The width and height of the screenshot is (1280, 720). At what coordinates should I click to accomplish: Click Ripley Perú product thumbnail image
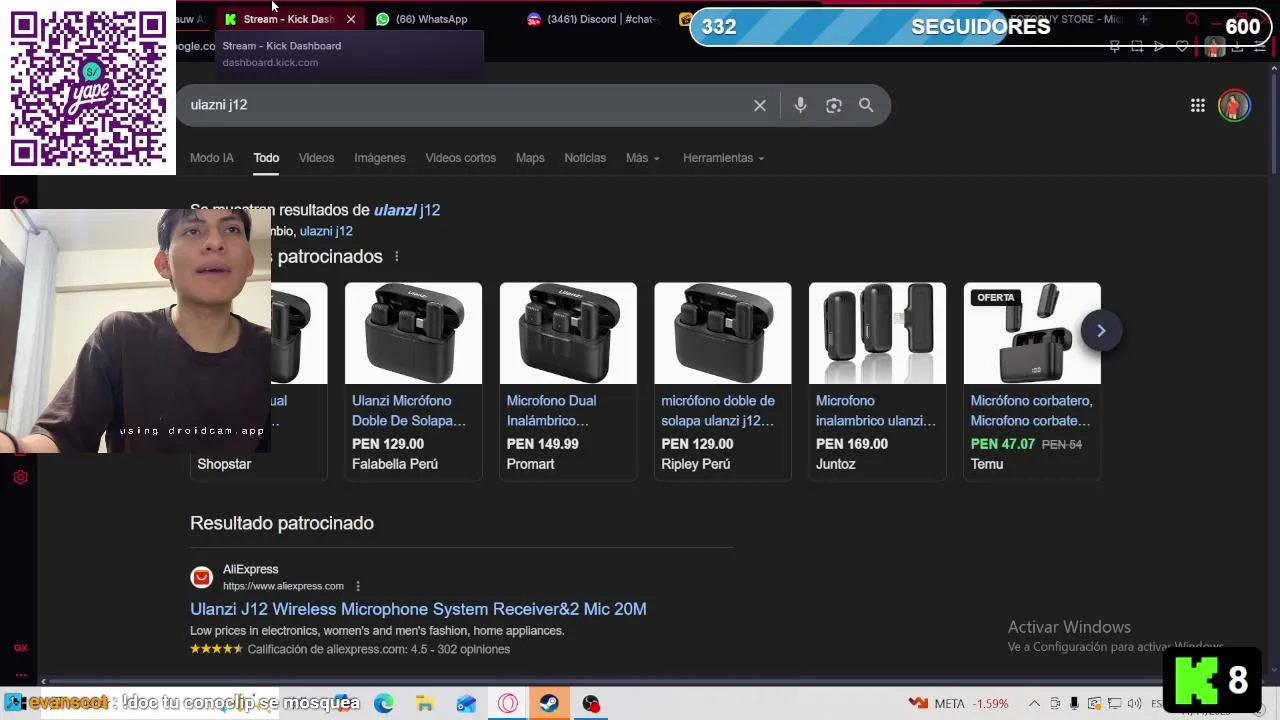pyautogui.click(x=723, y=333)
